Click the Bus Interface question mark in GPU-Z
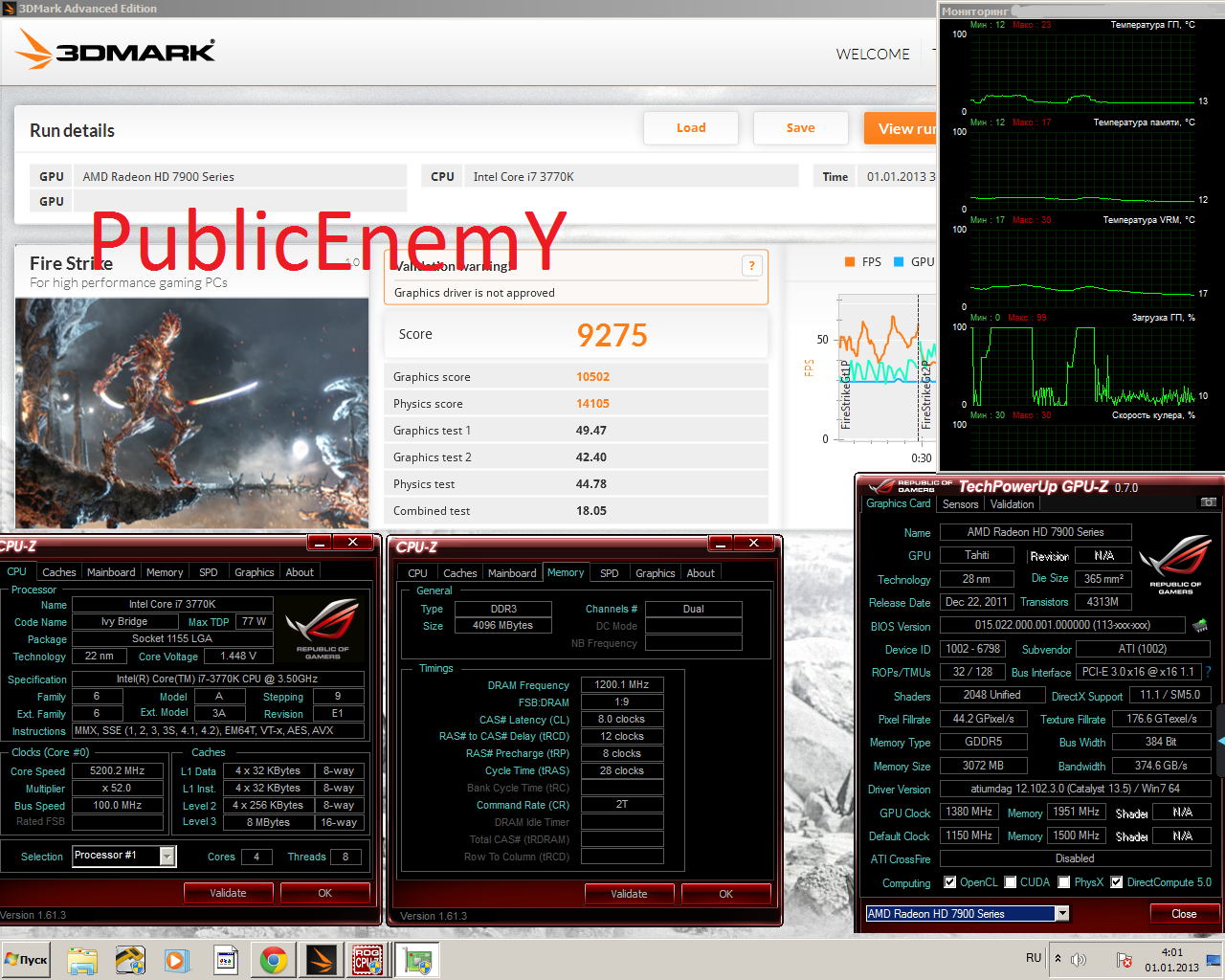Image resolution: width=1225 pixels, height=980 pixels. coord(1209,672)
